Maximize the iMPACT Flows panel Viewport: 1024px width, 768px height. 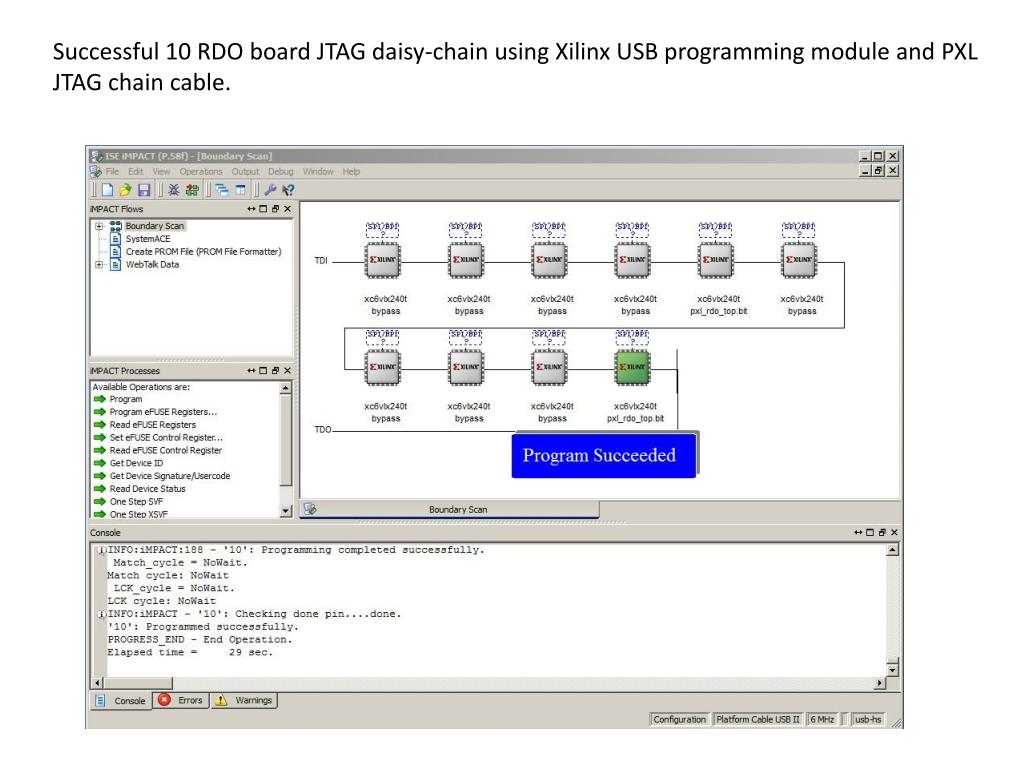(263, 209)
